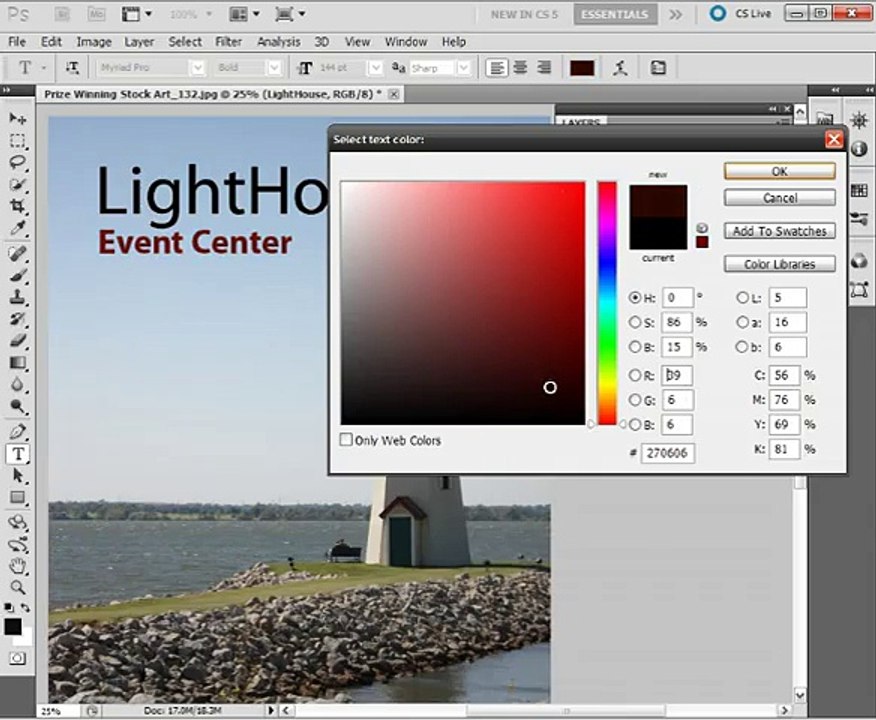Select the Lab b channel radio button
The image size is (876, 720).
click(x=742, y=347)
